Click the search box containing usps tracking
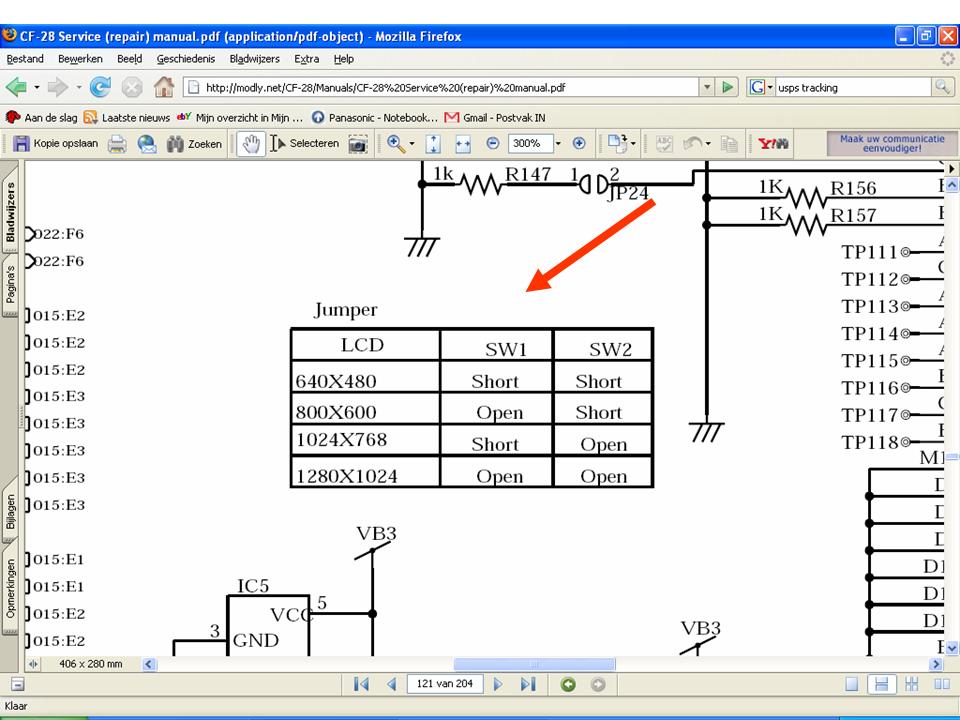 [x=853, y=88]
